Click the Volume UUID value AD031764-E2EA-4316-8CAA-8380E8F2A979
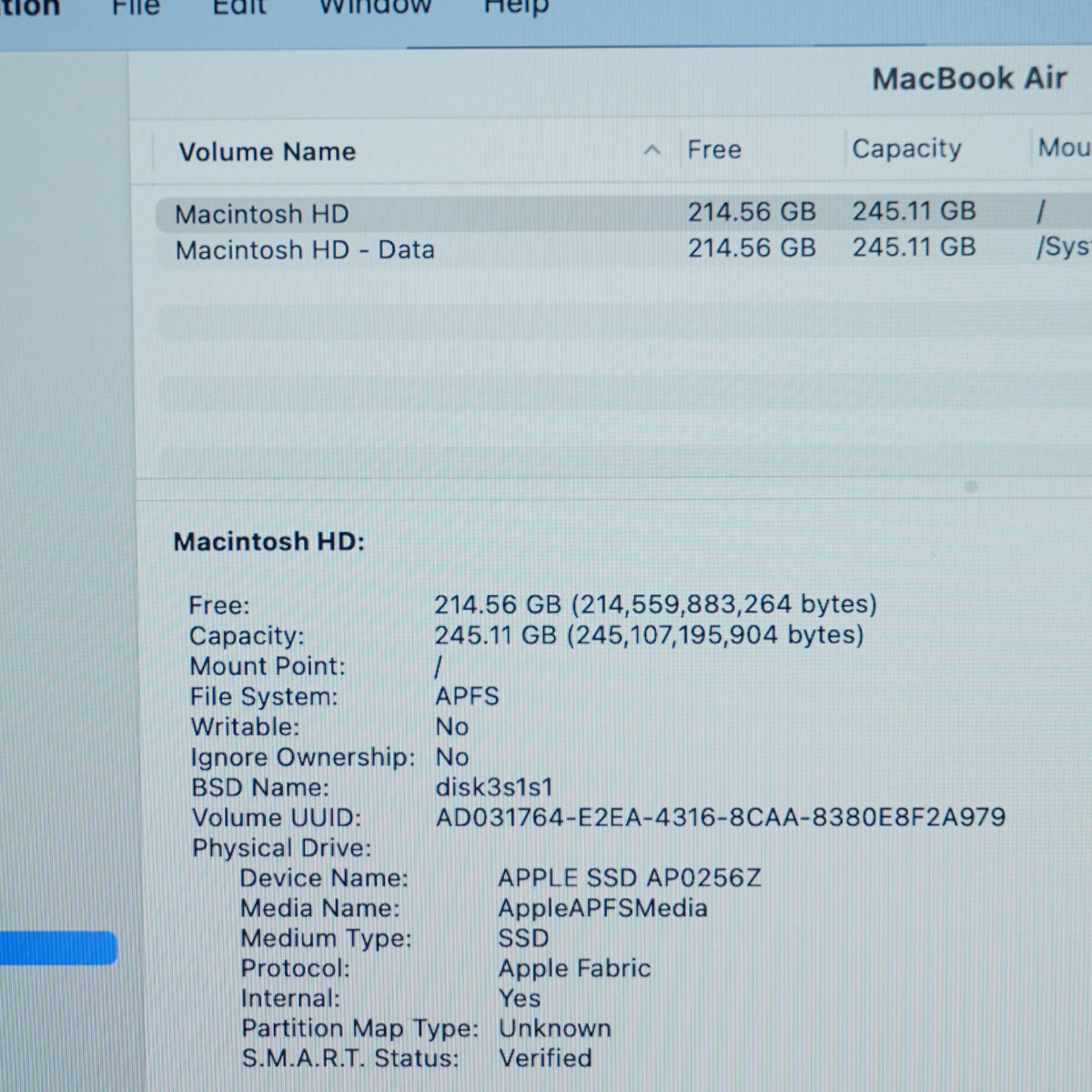1092x1092 pixels. (721, 817)
